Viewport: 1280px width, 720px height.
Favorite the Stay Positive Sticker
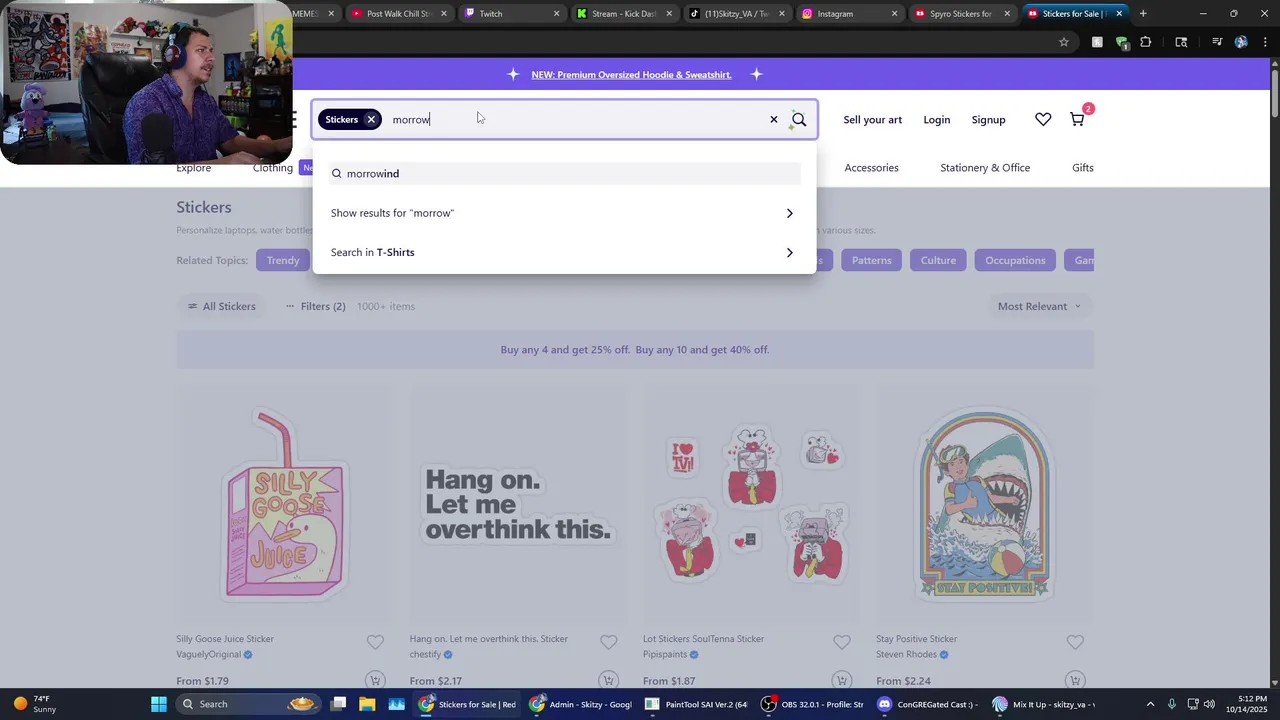[x=1075, y=642]
